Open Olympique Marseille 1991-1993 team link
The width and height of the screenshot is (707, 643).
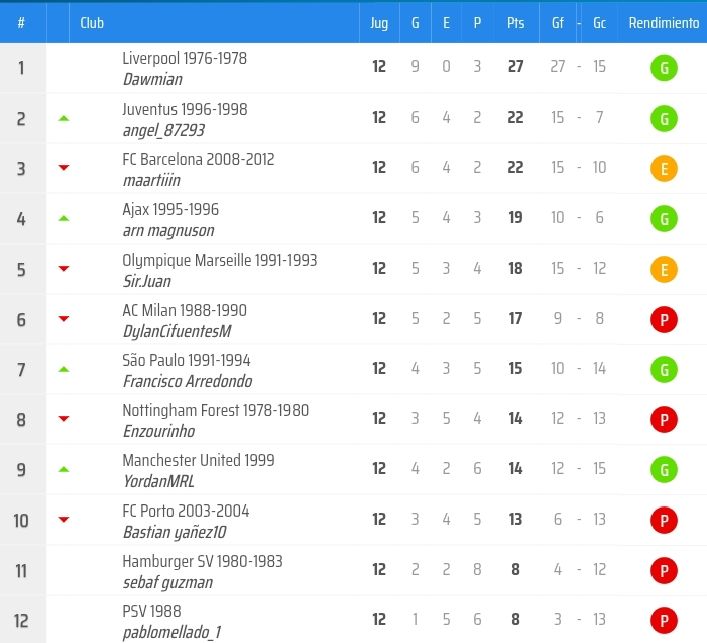click(x=219, y=260)
